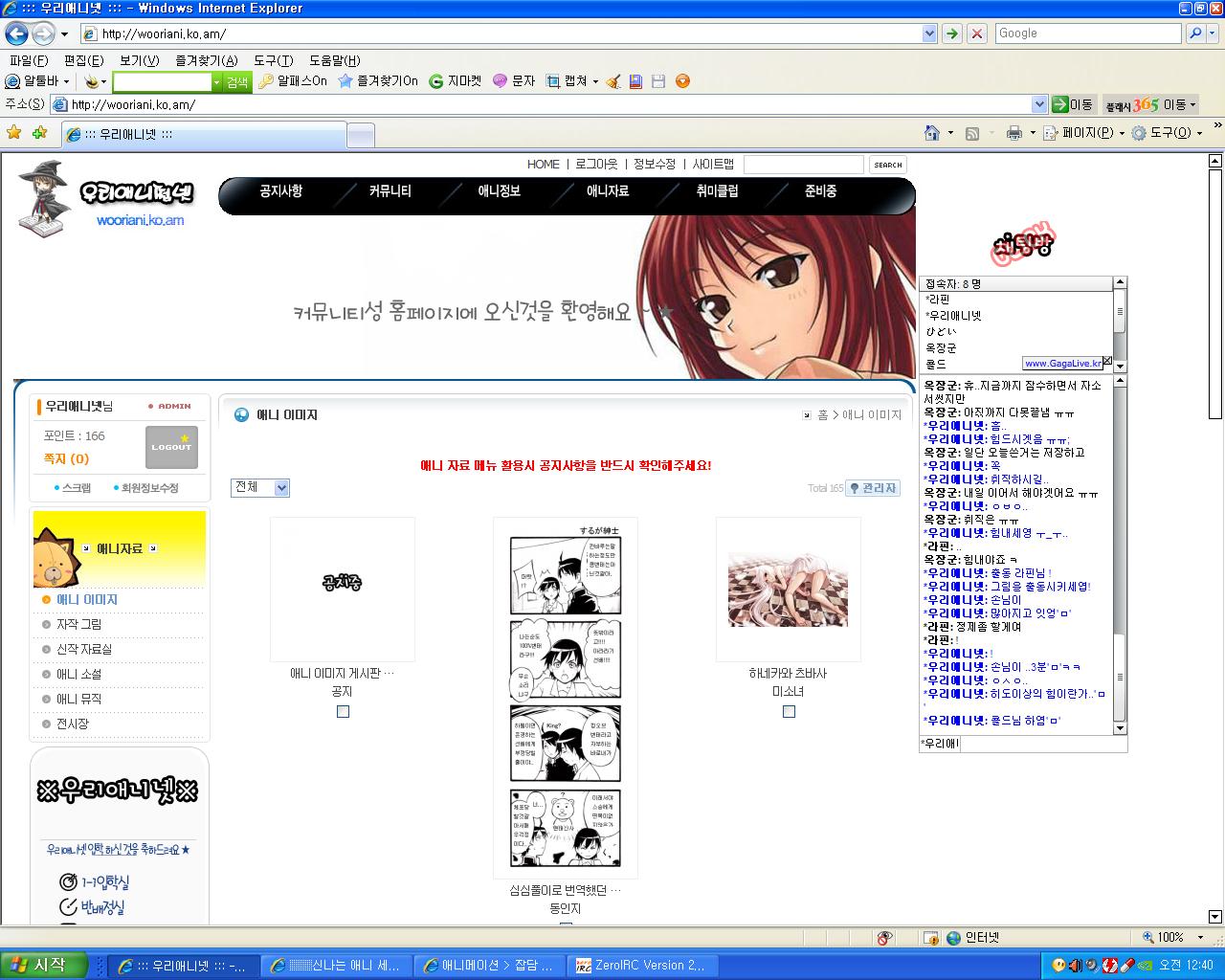
Task: Click the 알패스On key icon
Action: click(x=265, y=81)
